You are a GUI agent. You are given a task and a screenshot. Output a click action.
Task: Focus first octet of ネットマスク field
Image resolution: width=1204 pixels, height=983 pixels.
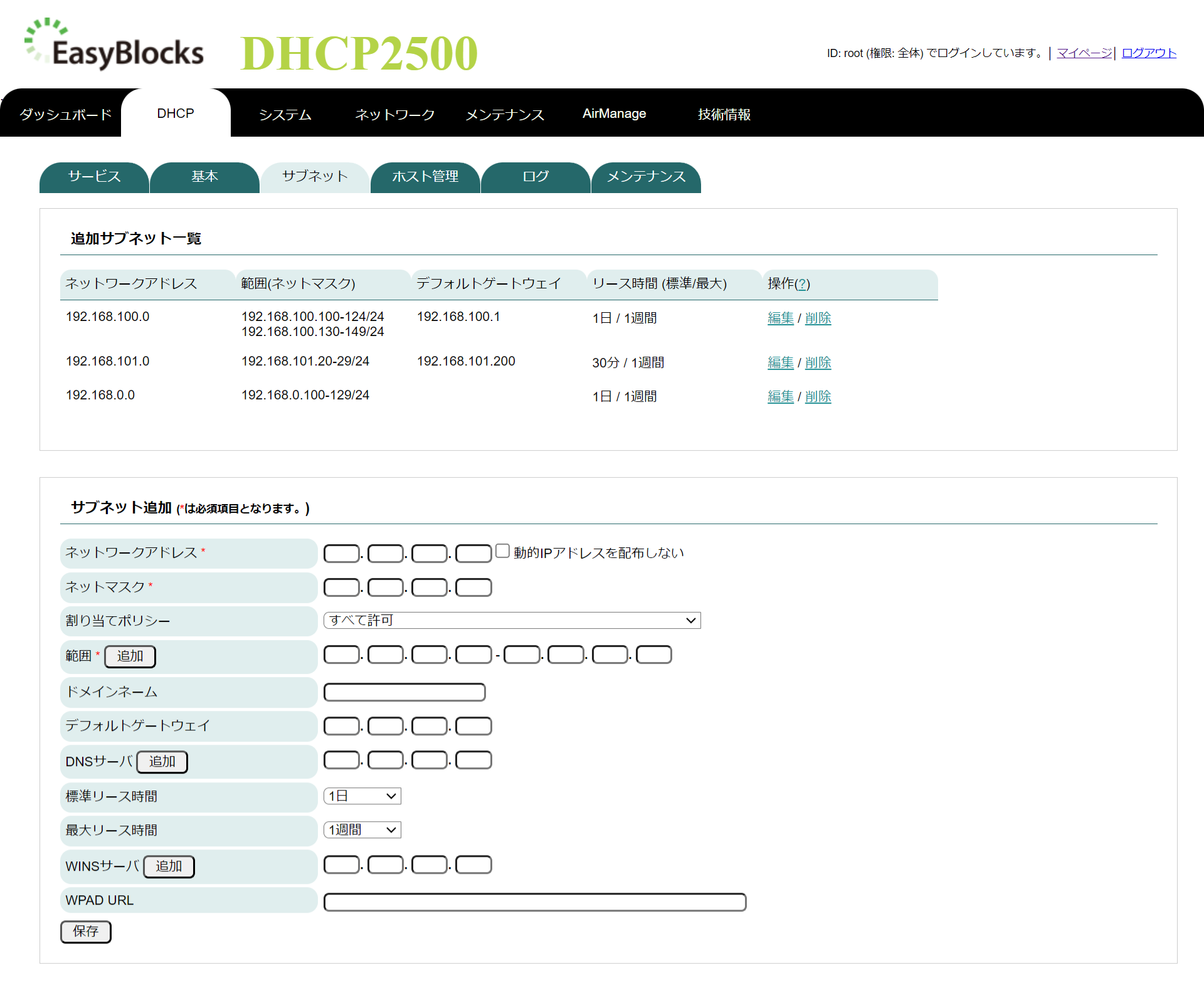pos(342,587)
